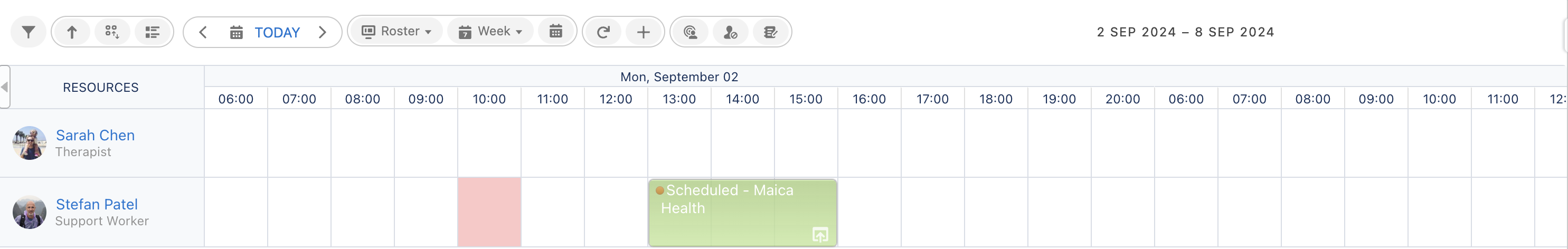Jump to TODAY in the schedule
The height and width of the screenshot is (249, 1568).
pyautogui.click(x=266, y=32)
